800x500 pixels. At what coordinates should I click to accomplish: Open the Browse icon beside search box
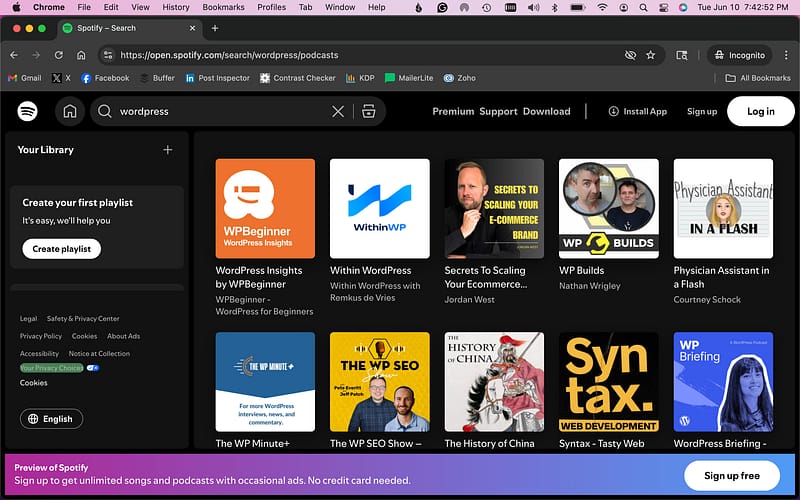click(369, 111)
